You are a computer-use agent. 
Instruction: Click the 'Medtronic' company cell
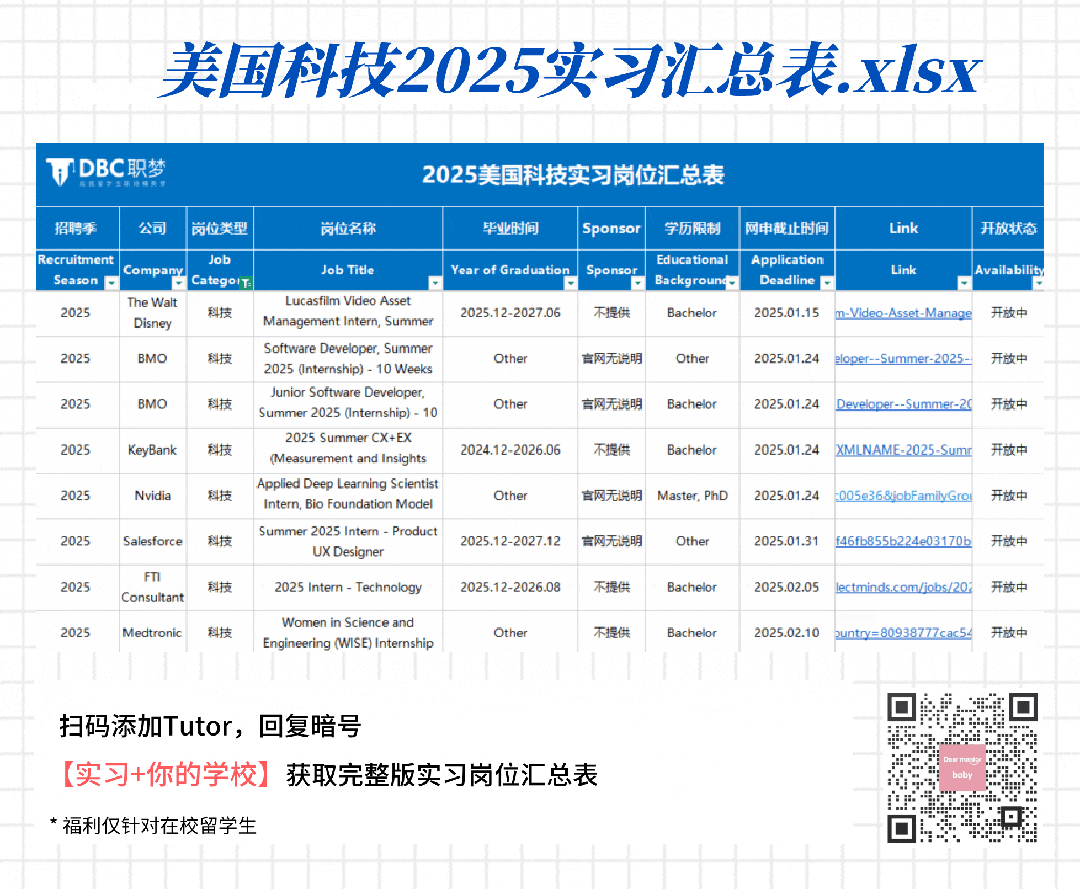click(x=152, y=633)
